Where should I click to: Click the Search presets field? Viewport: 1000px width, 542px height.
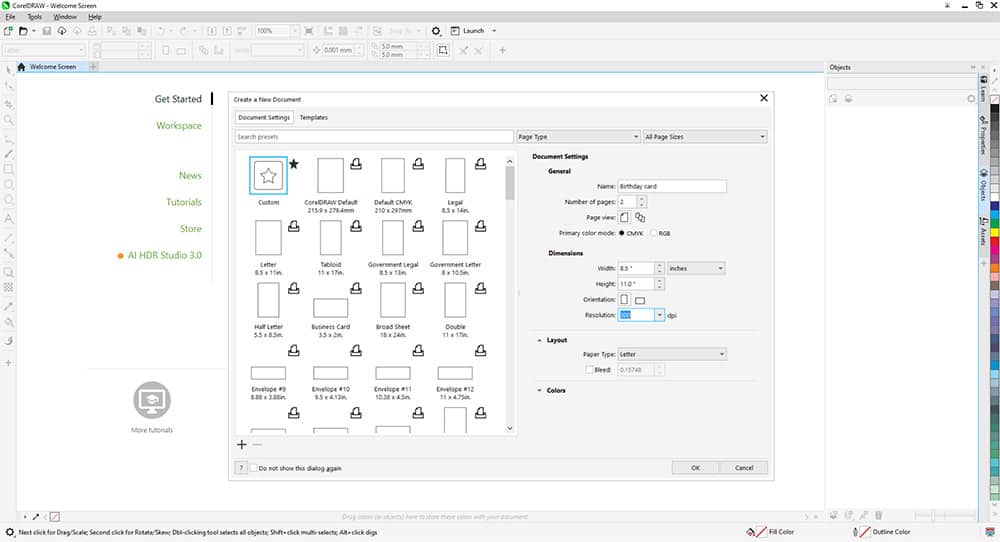(x=374, y=136)
